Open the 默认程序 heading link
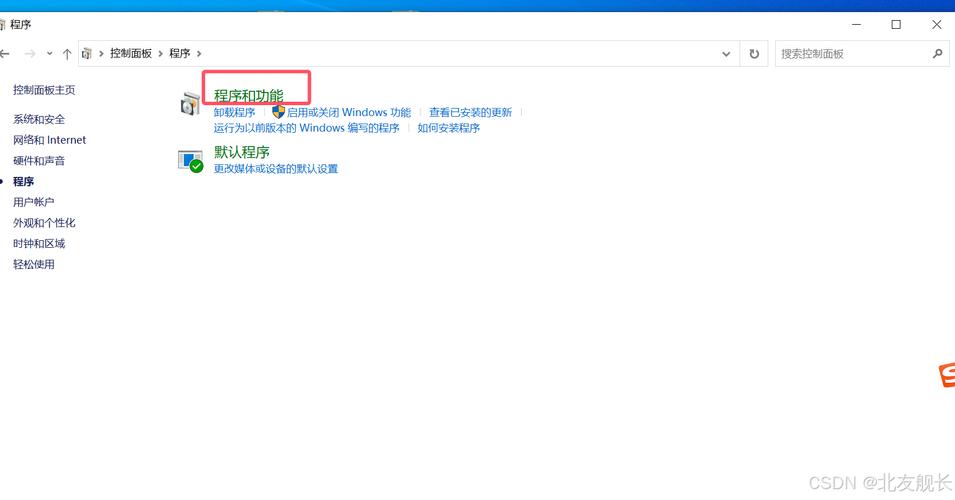The image size is (955, 500). coord(242,152)
